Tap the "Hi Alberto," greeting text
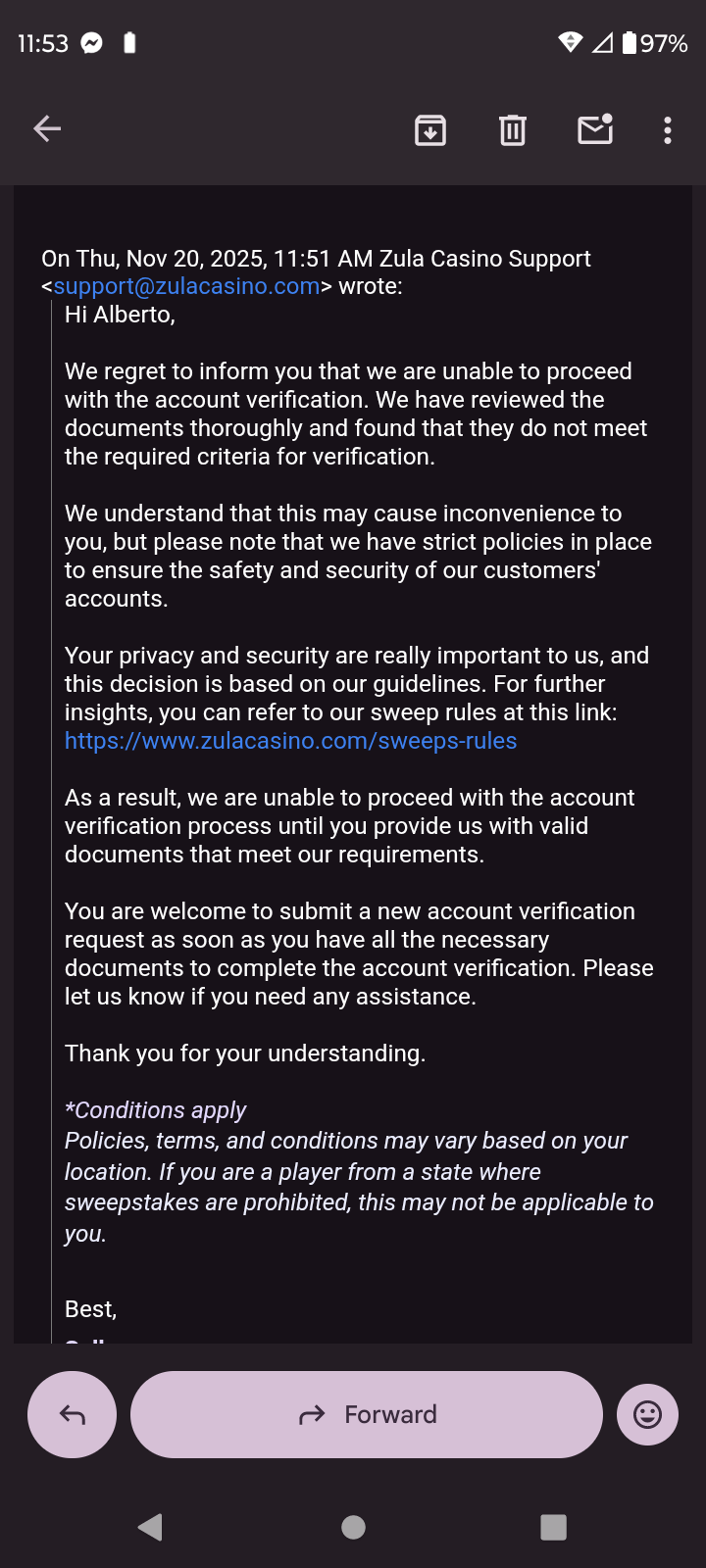 click(x=120, y=315)
